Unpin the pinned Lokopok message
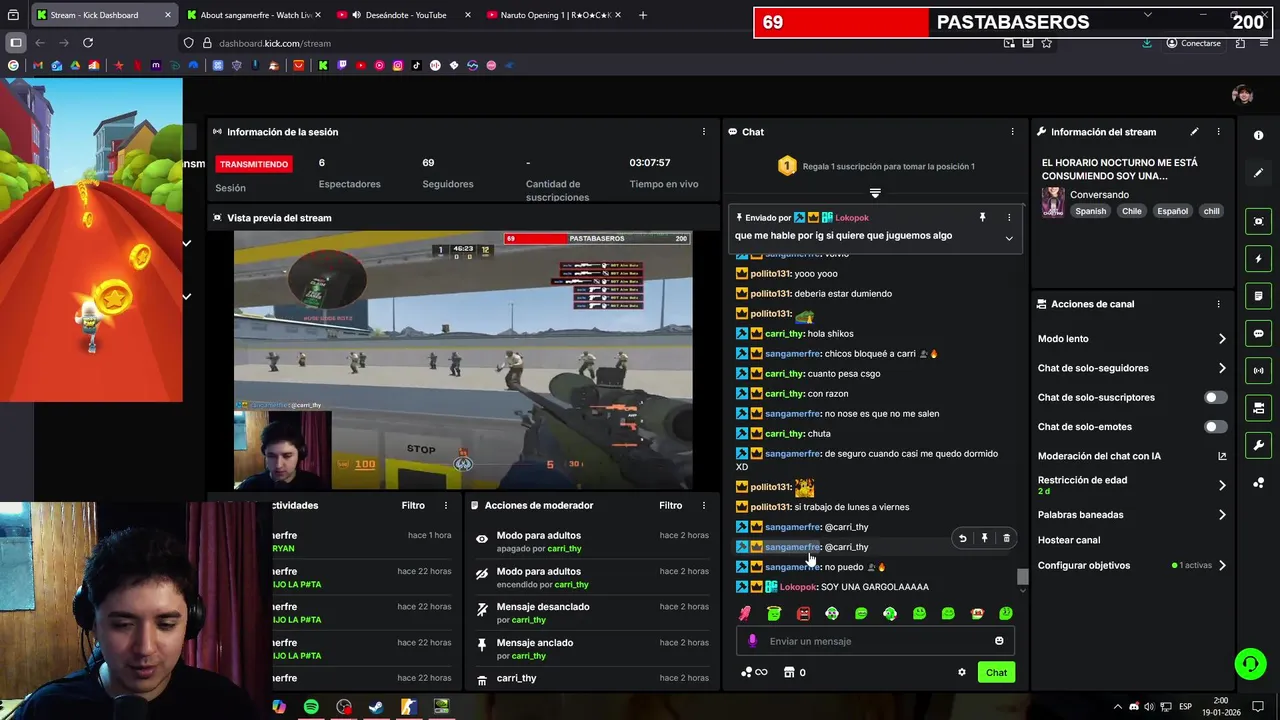 coord(982,217)
